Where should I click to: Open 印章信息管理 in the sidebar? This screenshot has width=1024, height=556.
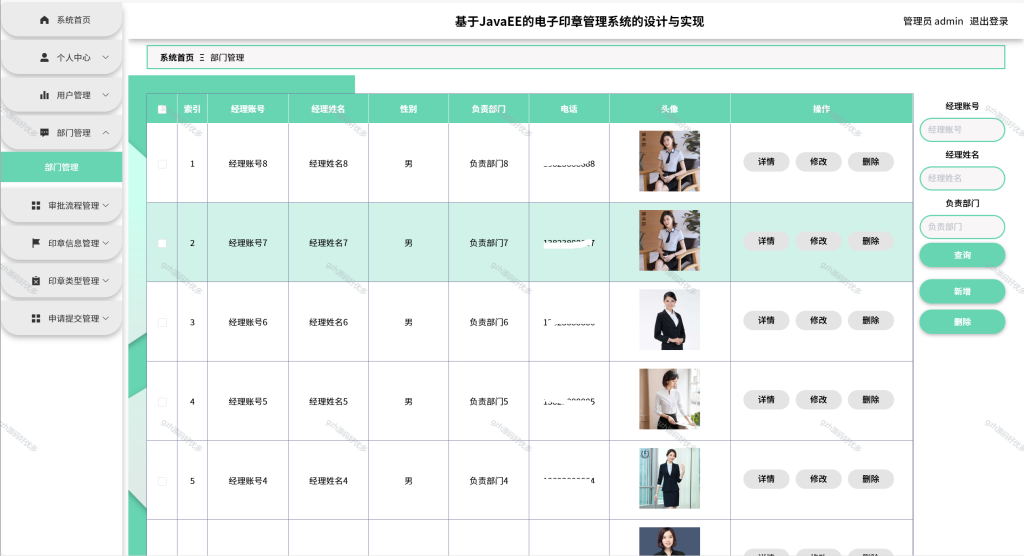(61, 243)
